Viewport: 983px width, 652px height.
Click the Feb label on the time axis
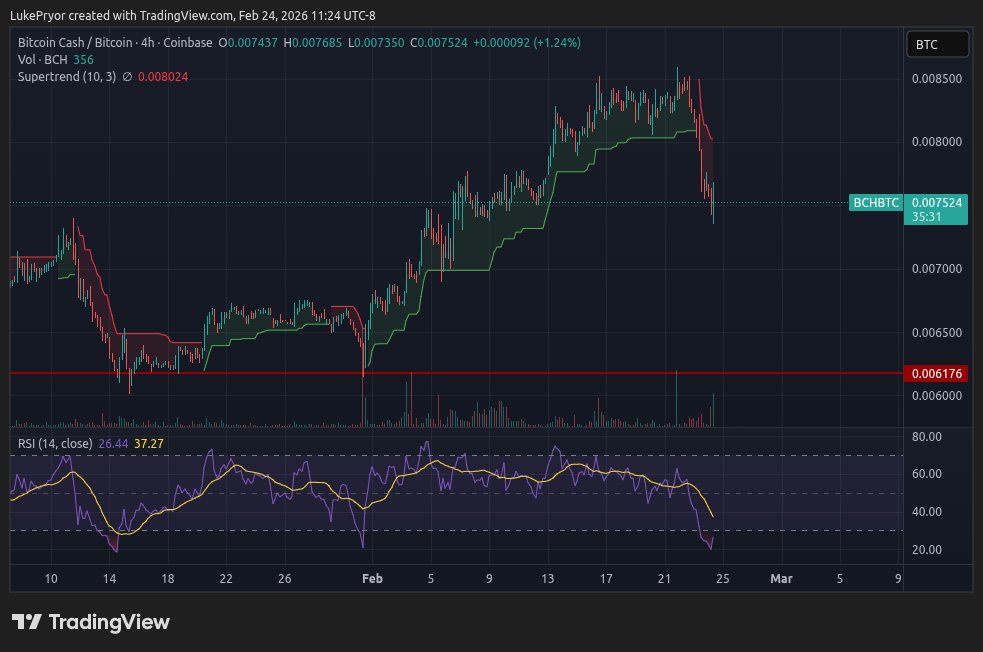[372, 578]
